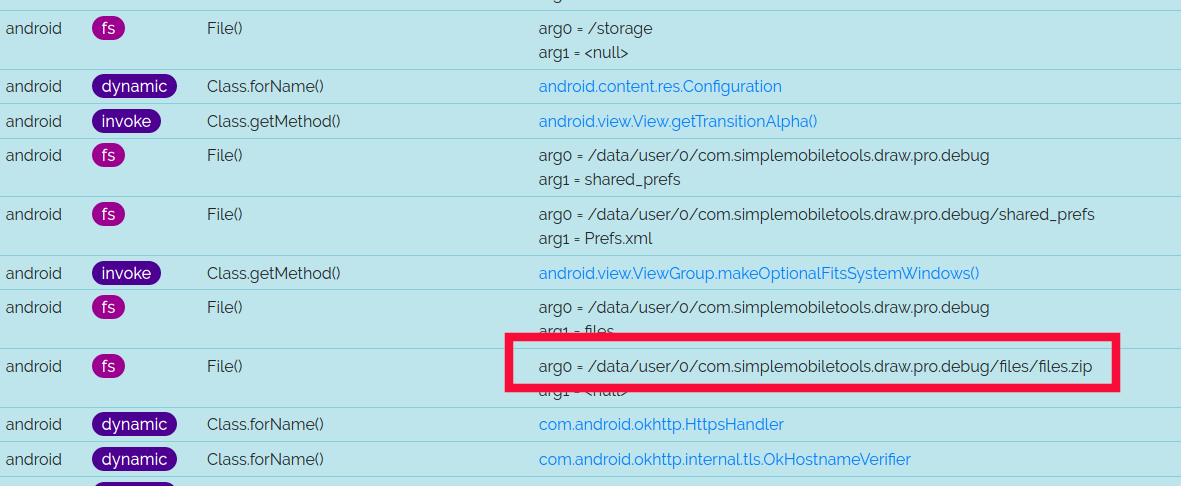The height and width of the screenshot is (486, 1181).
Task: Select the dynamic badge next to HttpsHandler
Action: point(134,425)
